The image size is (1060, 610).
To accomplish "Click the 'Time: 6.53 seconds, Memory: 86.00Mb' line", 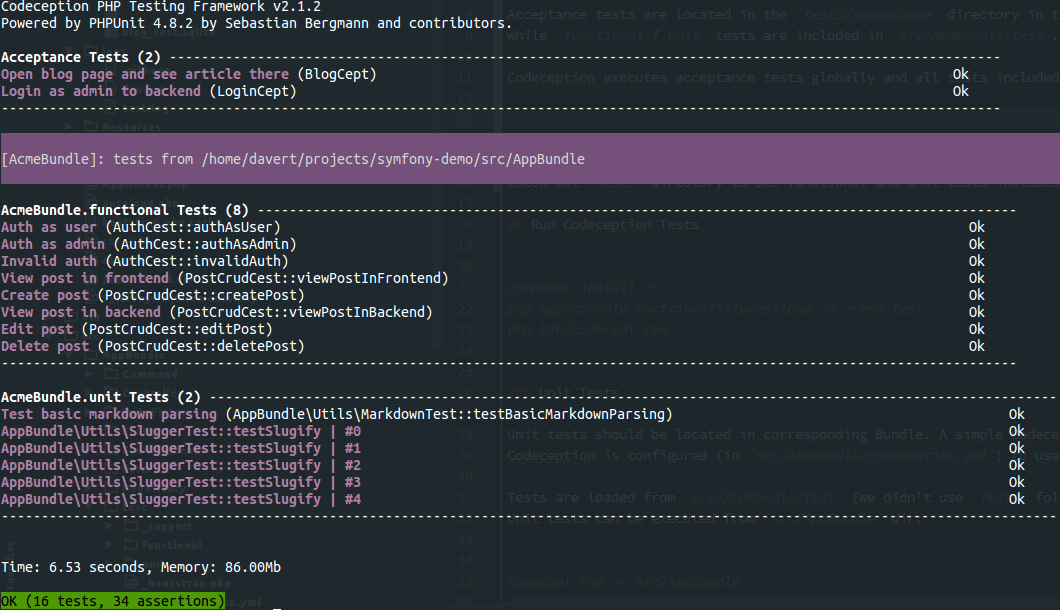I will point(141,567).
